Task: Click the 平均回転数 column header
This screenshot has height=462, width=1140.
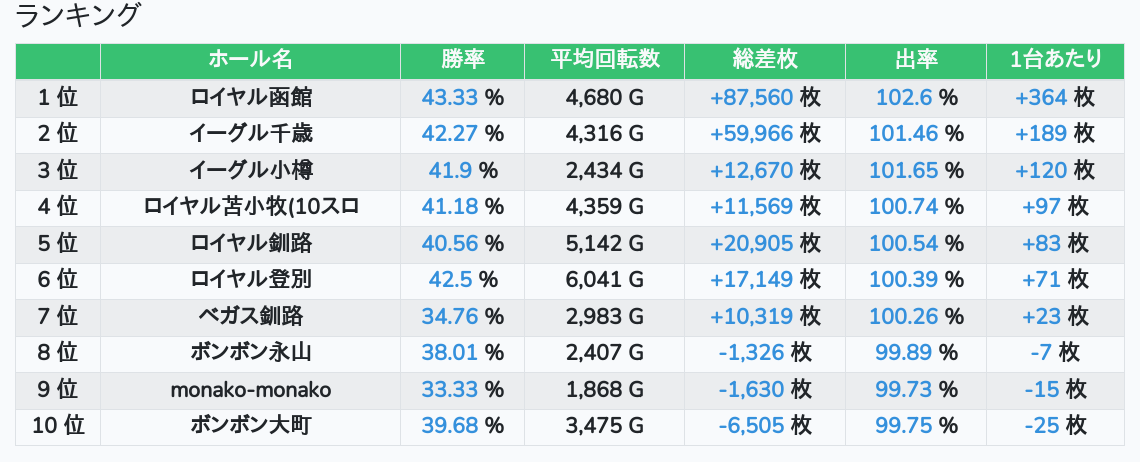Action: 604,60
